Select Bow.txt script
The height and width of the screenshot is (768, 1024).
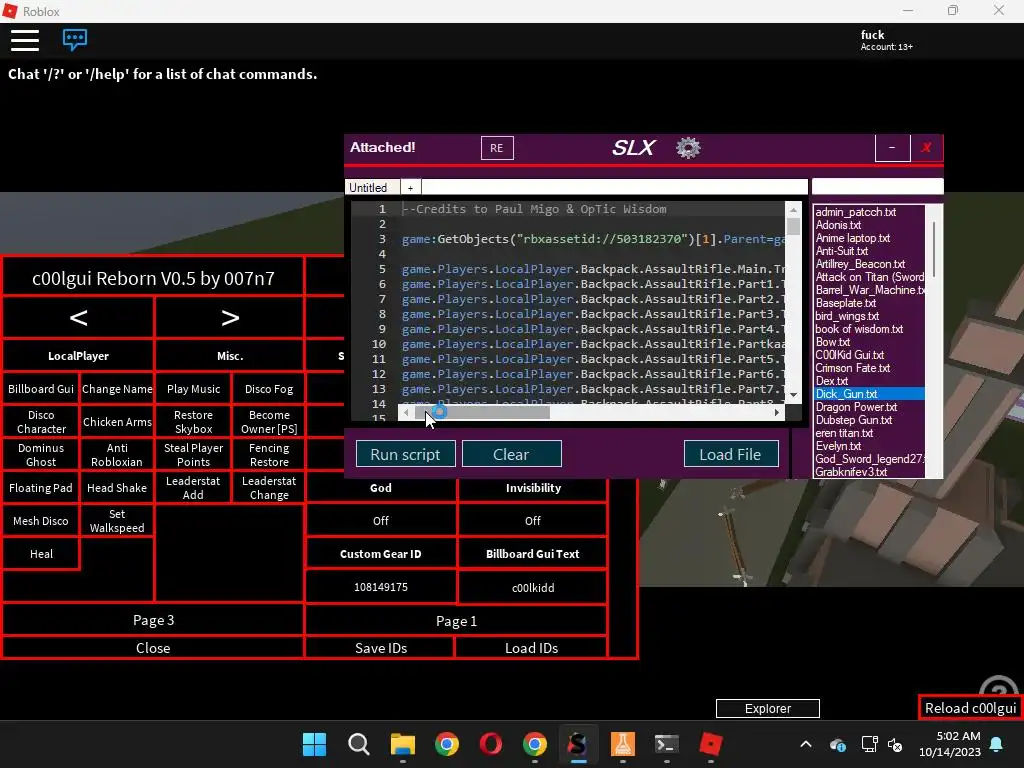click(833, 342)
